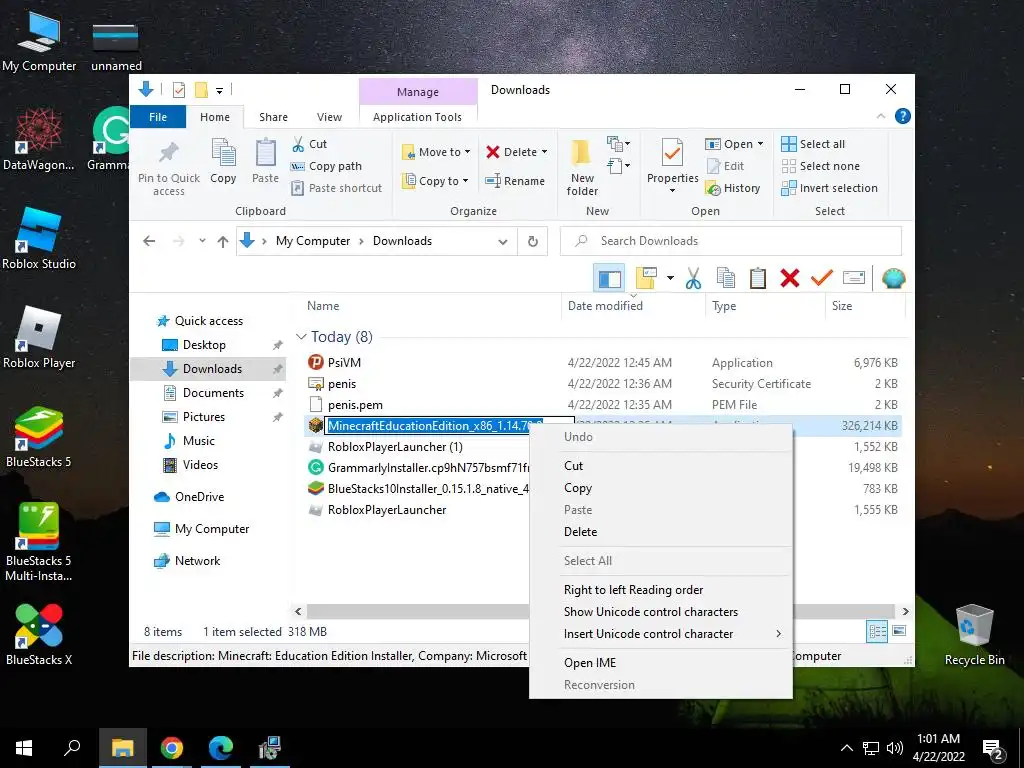This screenshot has width=1024, height=768.
Task: Toggle the preview pane toolbar icon
Action: point(609,279)
